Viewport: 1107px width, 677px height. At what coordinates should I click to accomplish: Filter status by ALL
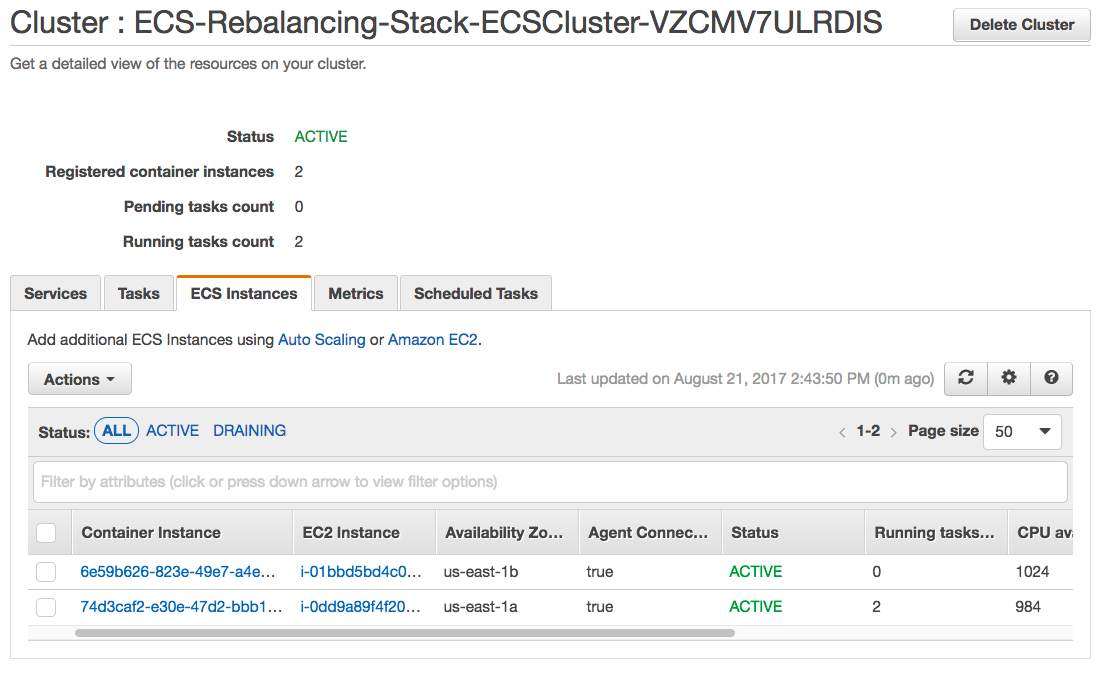116,431
